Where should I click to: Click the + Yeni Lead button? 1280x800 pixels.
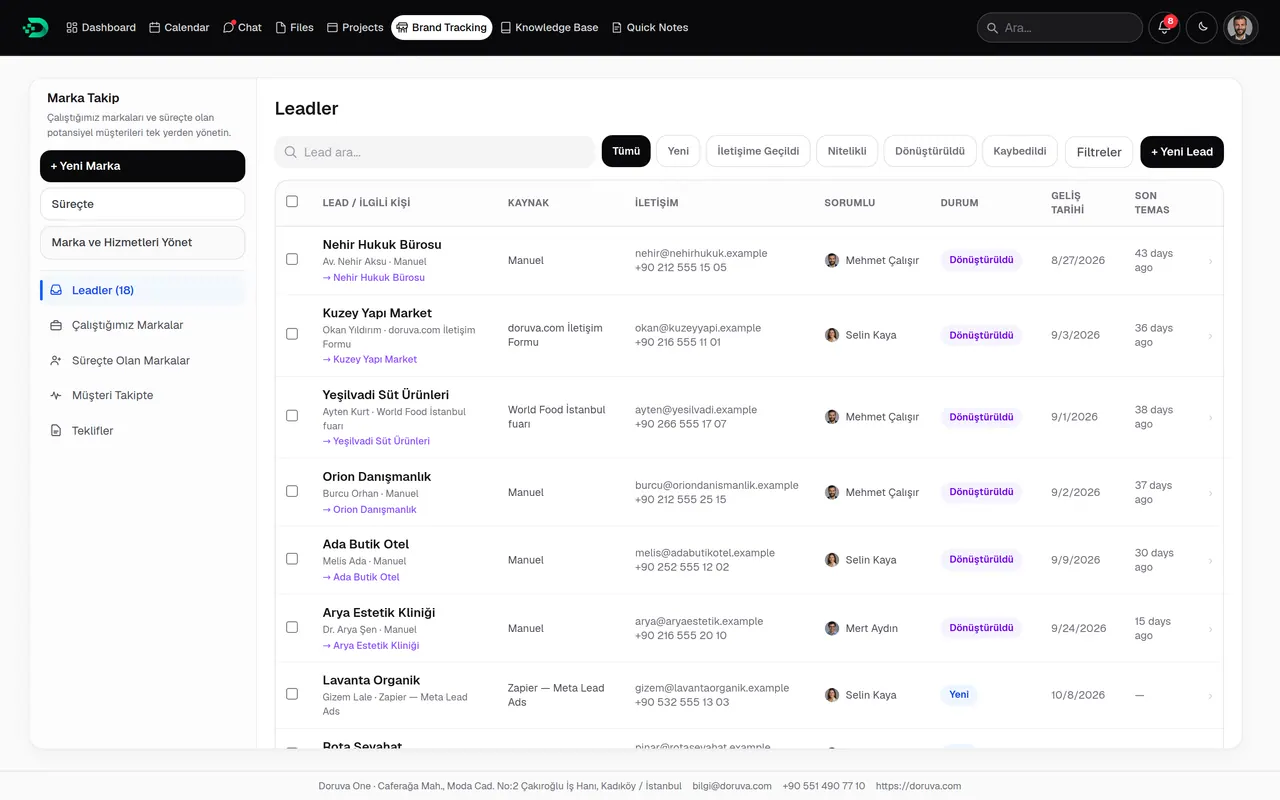coord(1182,152)
